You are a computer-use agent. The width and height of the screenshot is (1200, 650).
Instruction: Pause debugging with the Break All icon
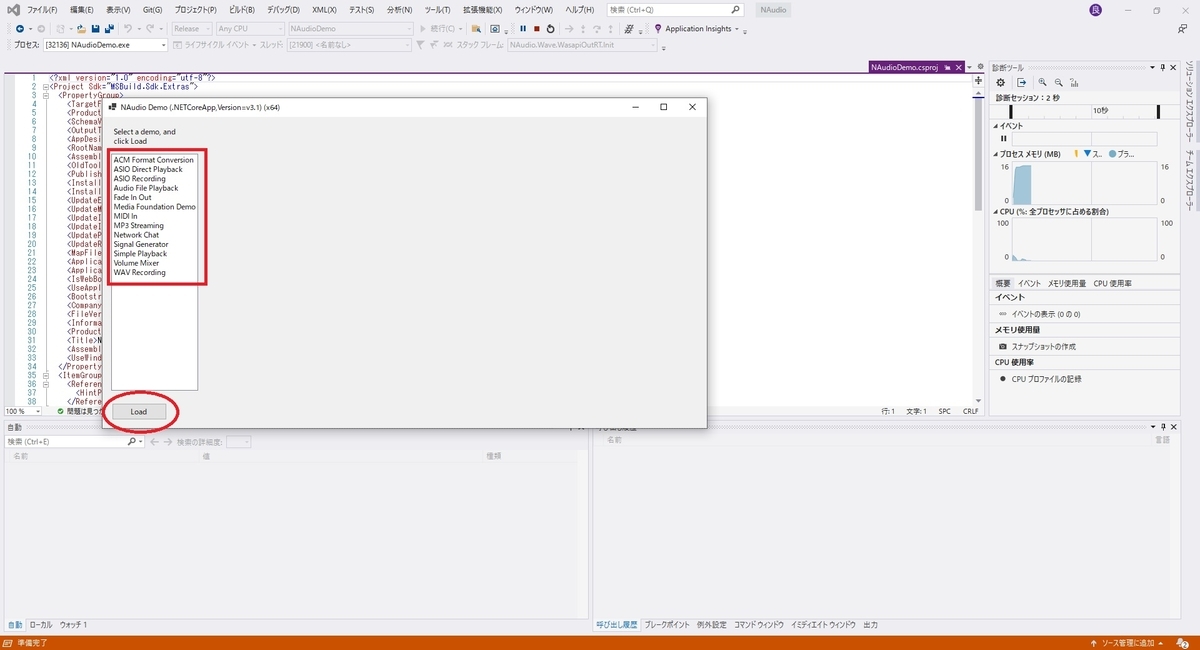(x=523, y=29)
